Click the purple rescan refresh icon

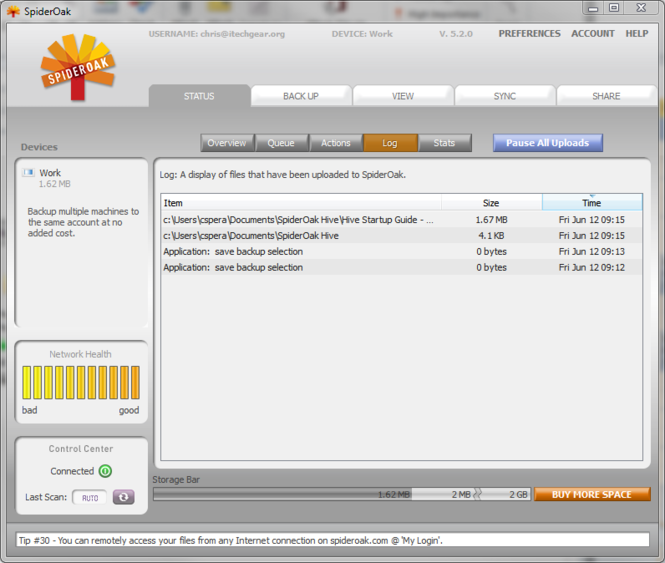pyautogui.click(x=123, y=497)
